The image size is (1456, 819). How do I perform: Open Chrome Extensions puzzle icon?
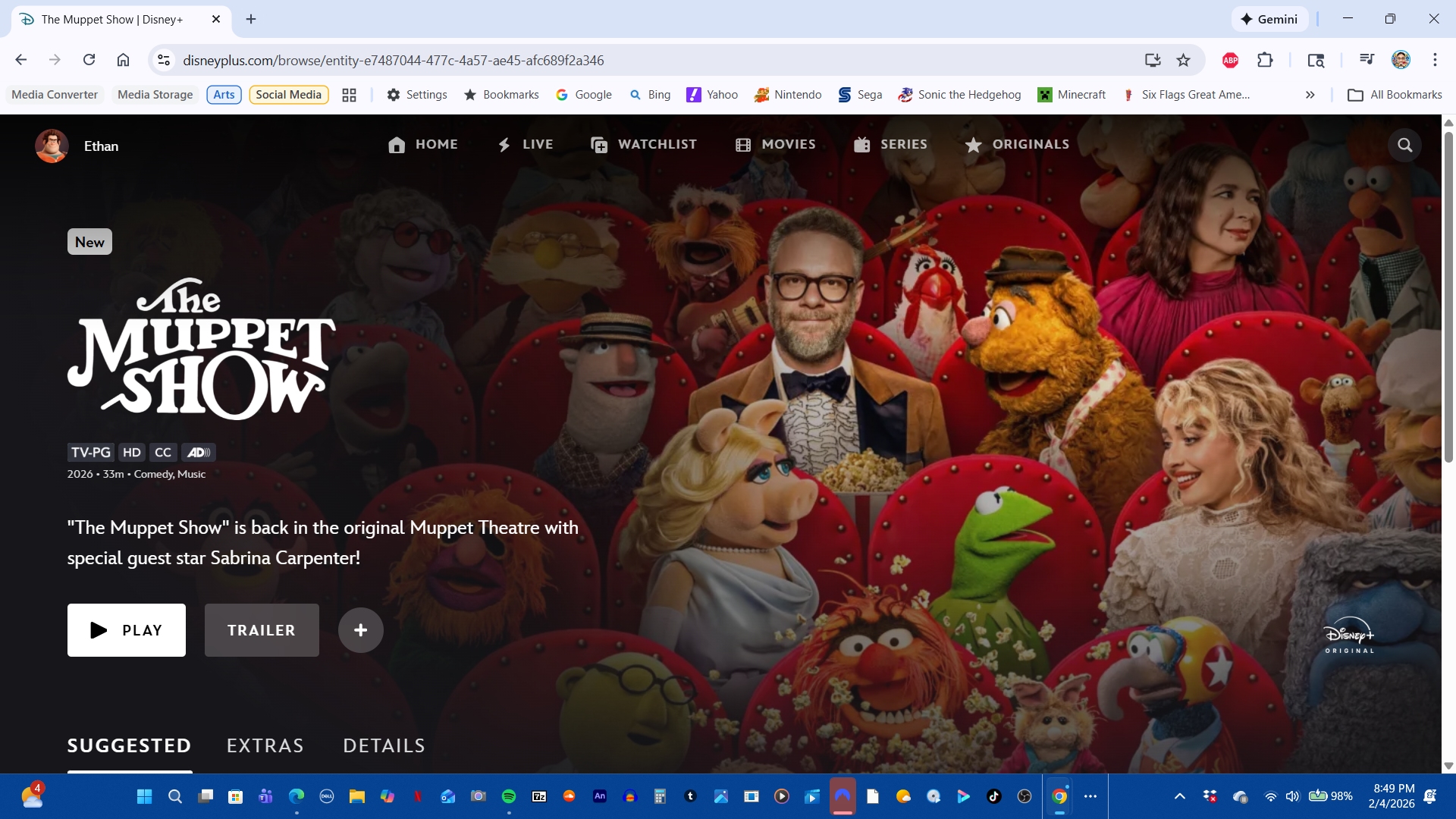click(x=1265, y=60)
